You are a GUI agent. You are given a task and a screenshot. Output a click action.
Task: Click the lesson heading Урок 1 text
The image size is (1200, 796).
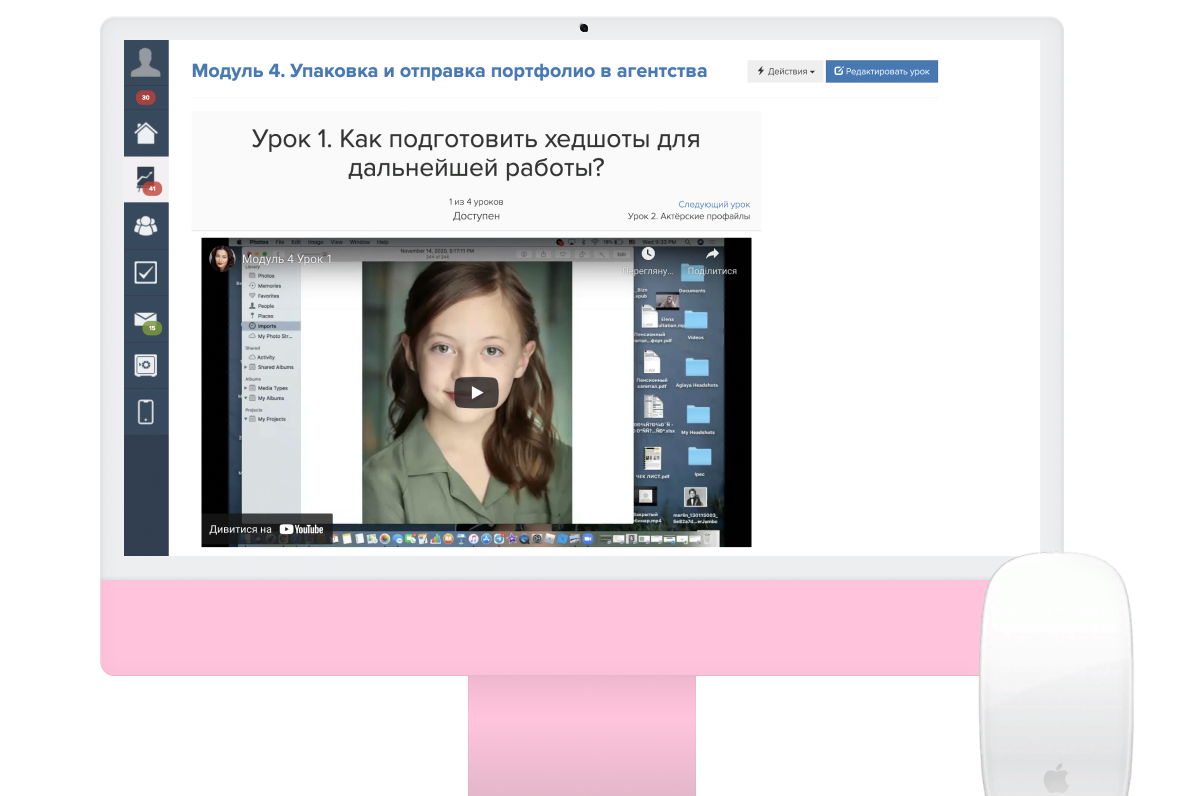476,153
